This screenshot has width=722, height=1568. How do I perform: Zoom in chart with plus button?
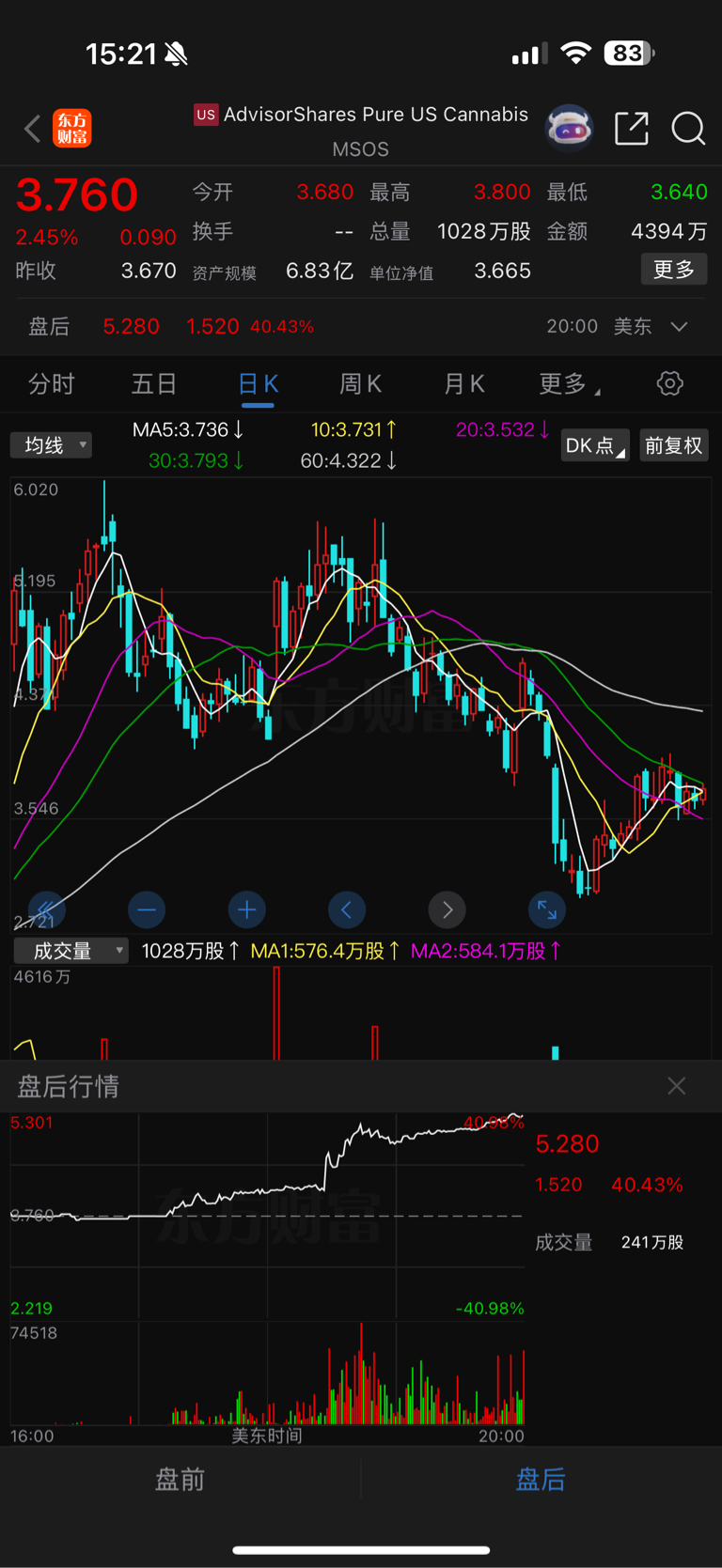[247, 909]
